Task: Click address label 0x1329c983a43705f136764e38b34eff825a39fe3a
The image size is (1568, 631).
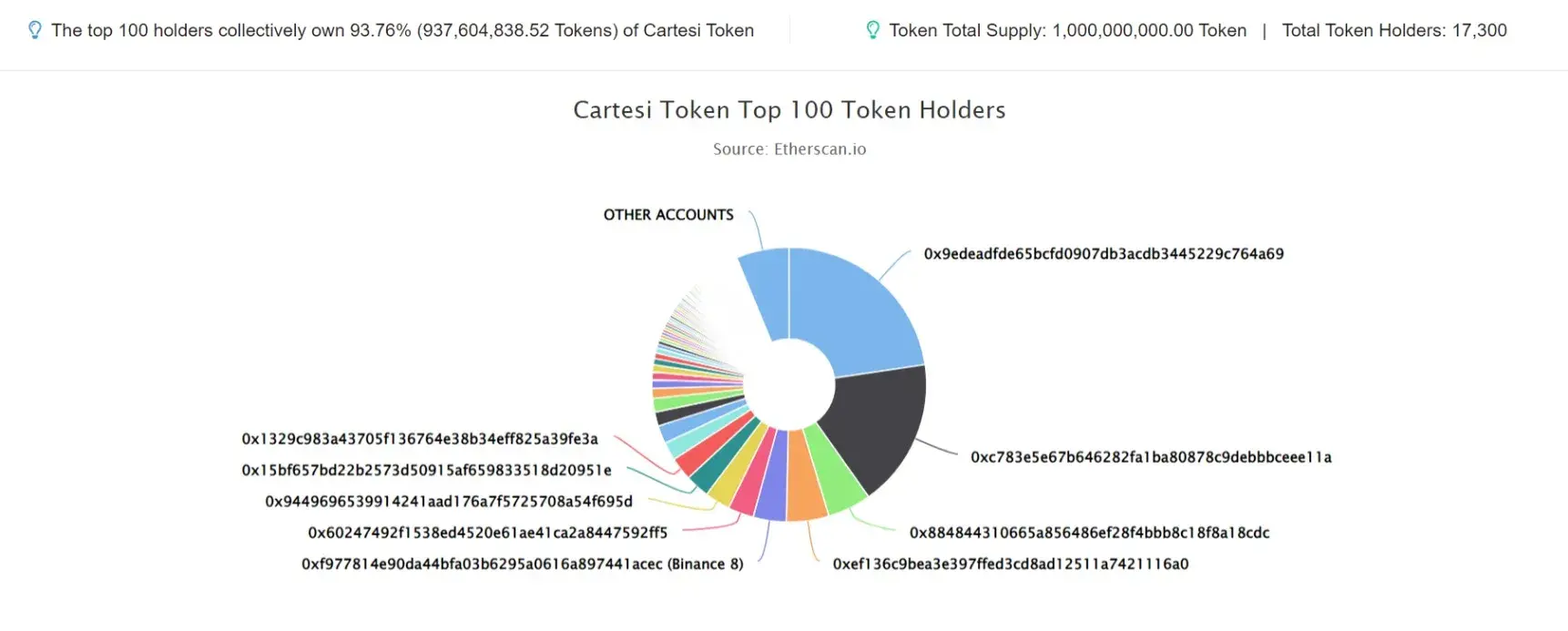Action: pyautogui.click(x=420, y=439)
